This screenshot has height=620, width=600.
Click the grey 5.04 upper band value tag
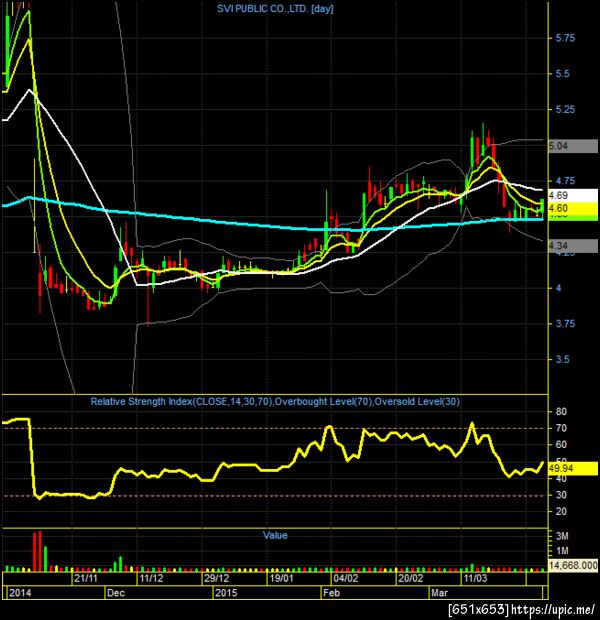coord(573,146)
